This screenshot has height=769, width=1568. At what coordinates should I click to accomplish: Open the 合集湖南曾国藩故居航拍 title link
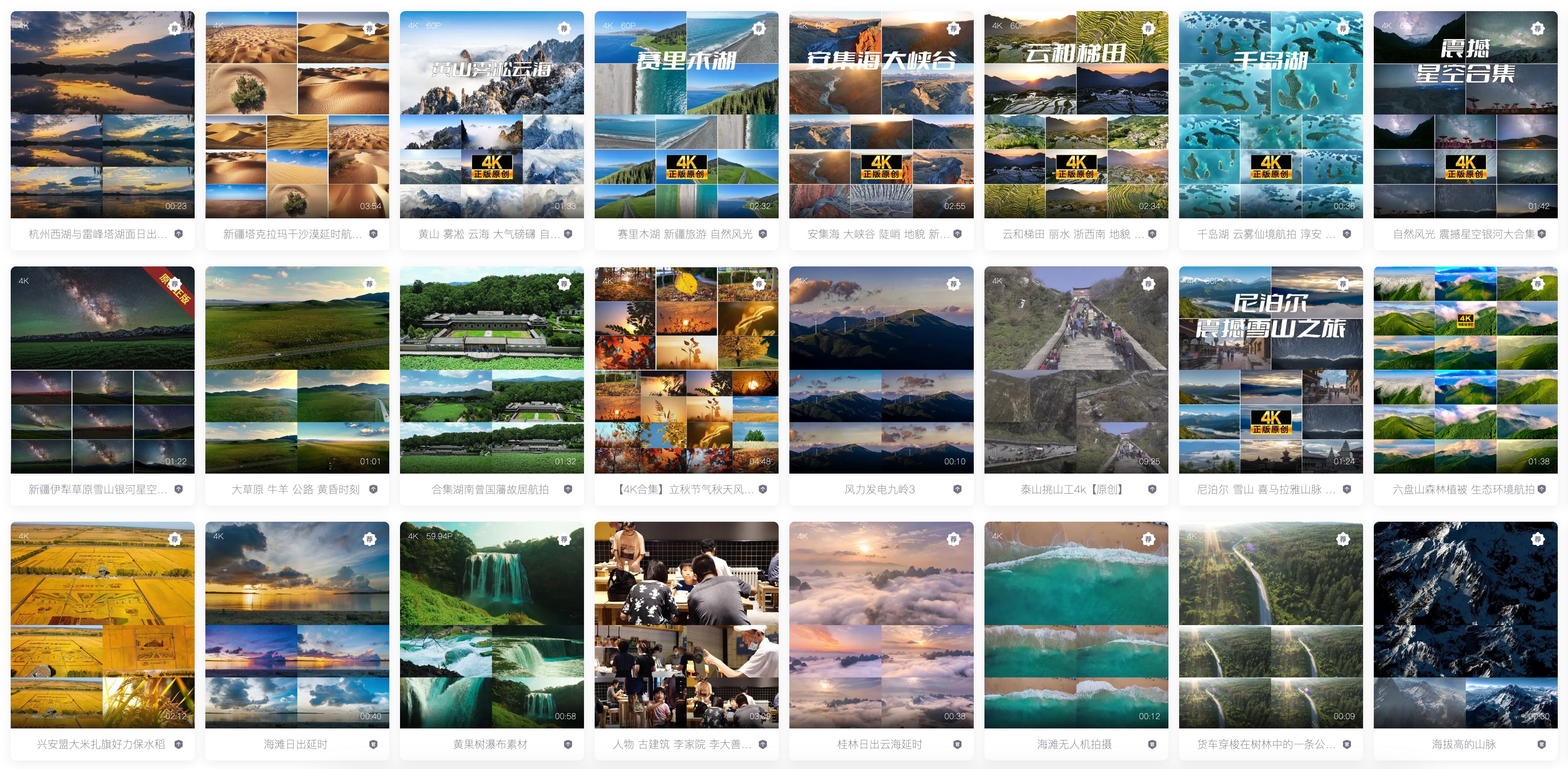pyautogui.click(x=490, y=489)
